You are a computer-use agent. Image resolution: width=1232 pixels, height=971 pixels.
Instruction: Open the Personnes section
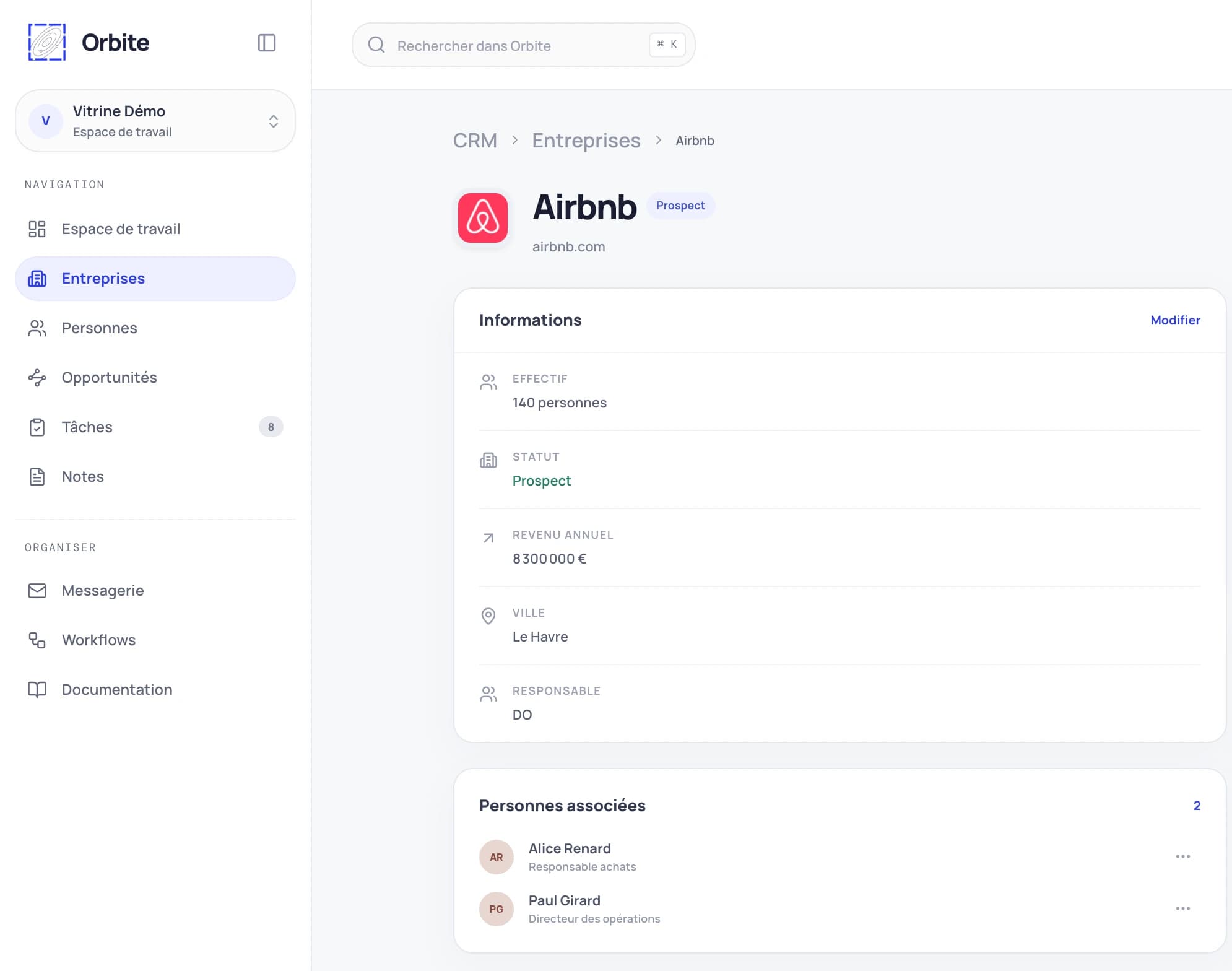[x=155, y=328]
